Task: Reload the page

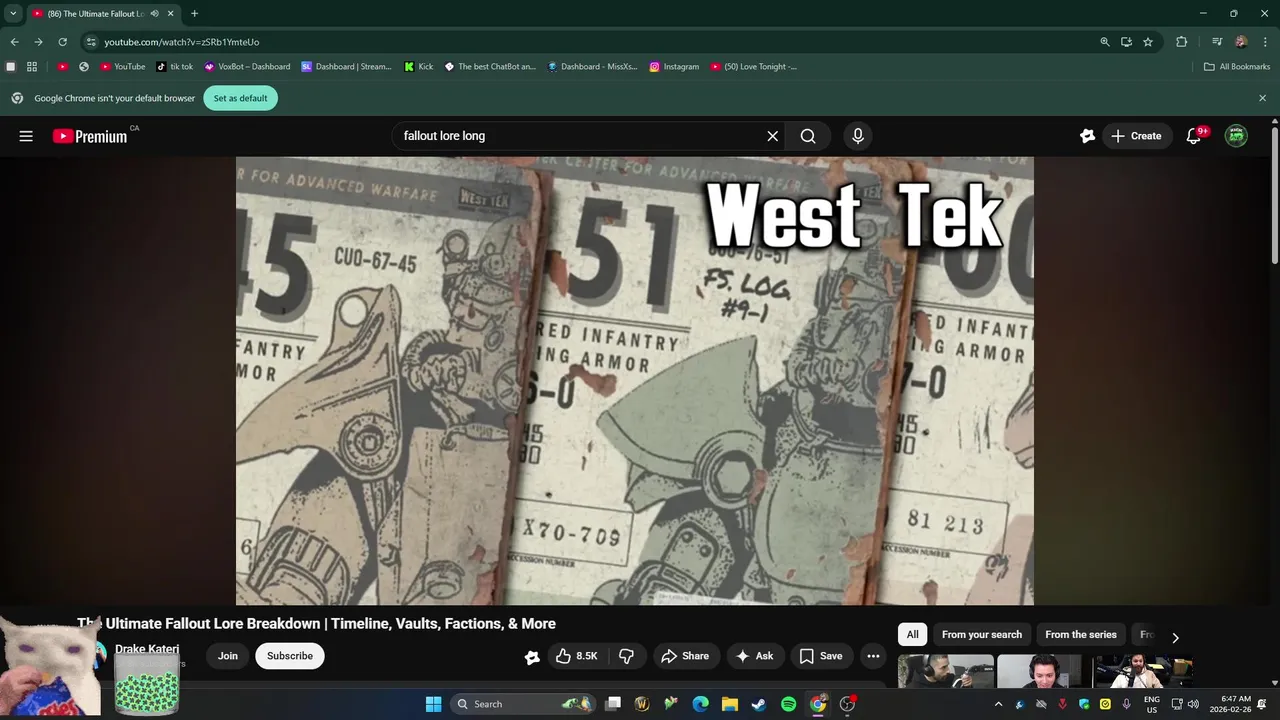Action: (62, 42)
